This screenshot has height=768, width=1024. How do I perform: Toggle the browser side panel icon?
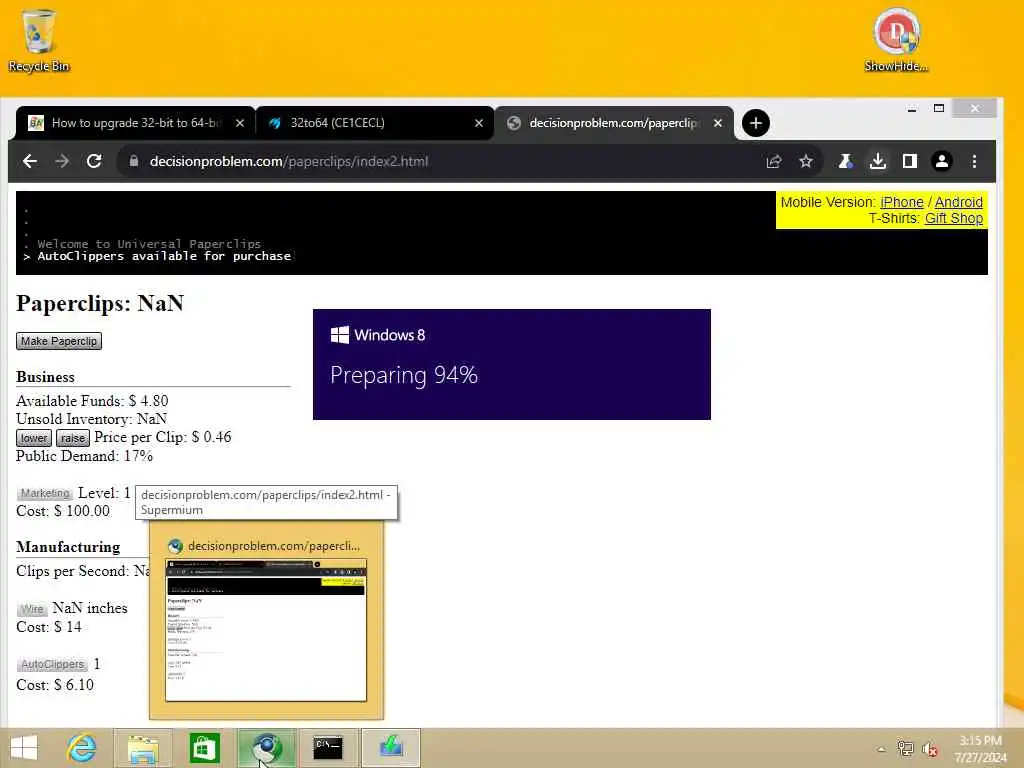click(910, 161)
